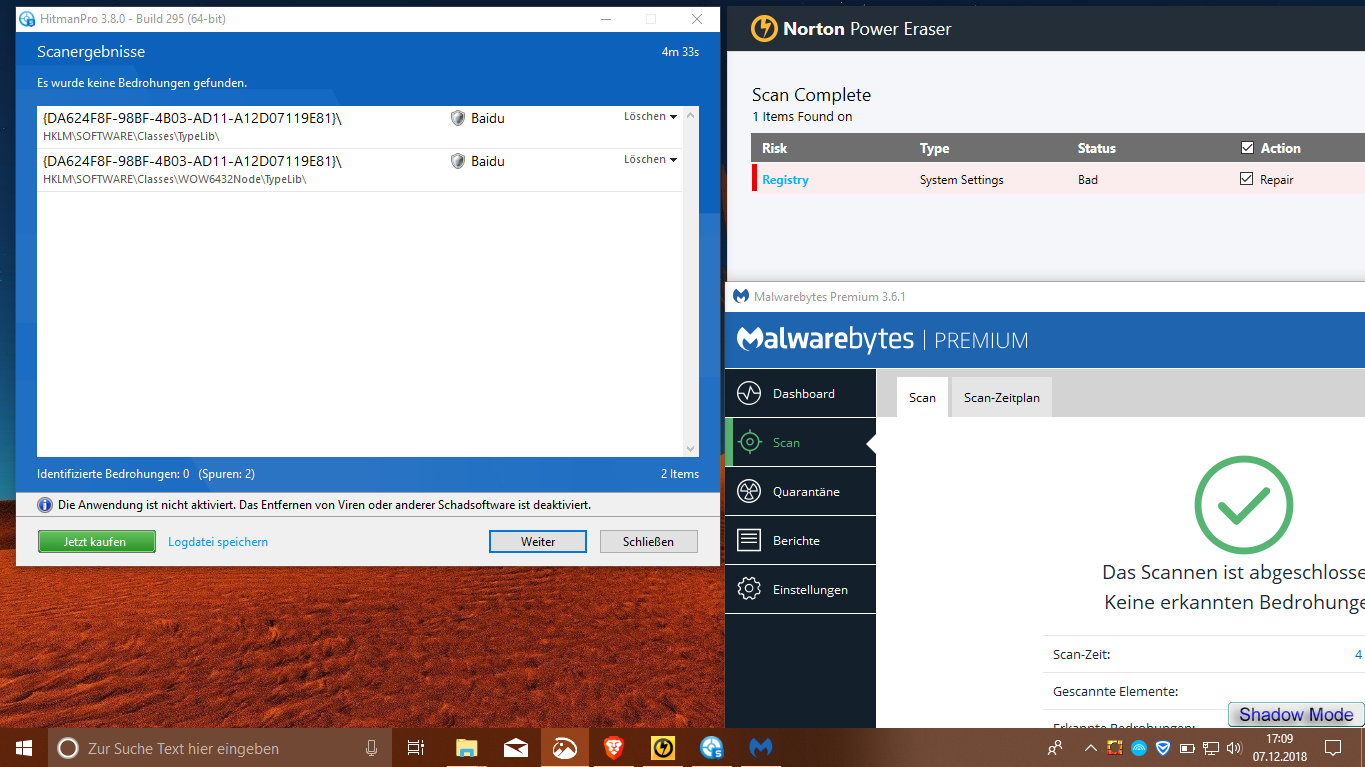Open the Action Center notification icon
1365x767 pixels.
point(1333,747)
